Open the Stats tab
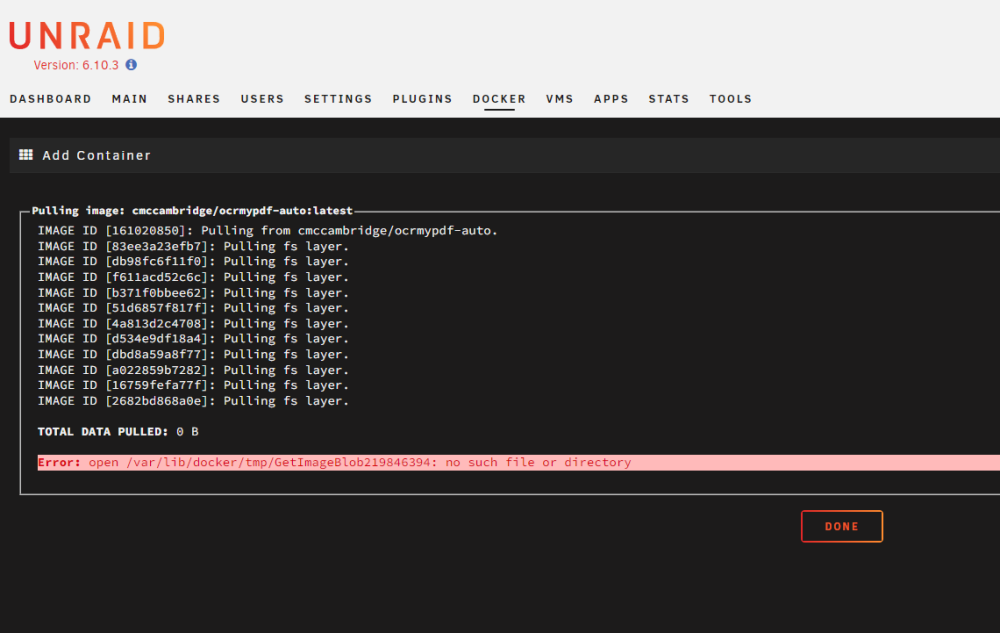 (669, 99)
